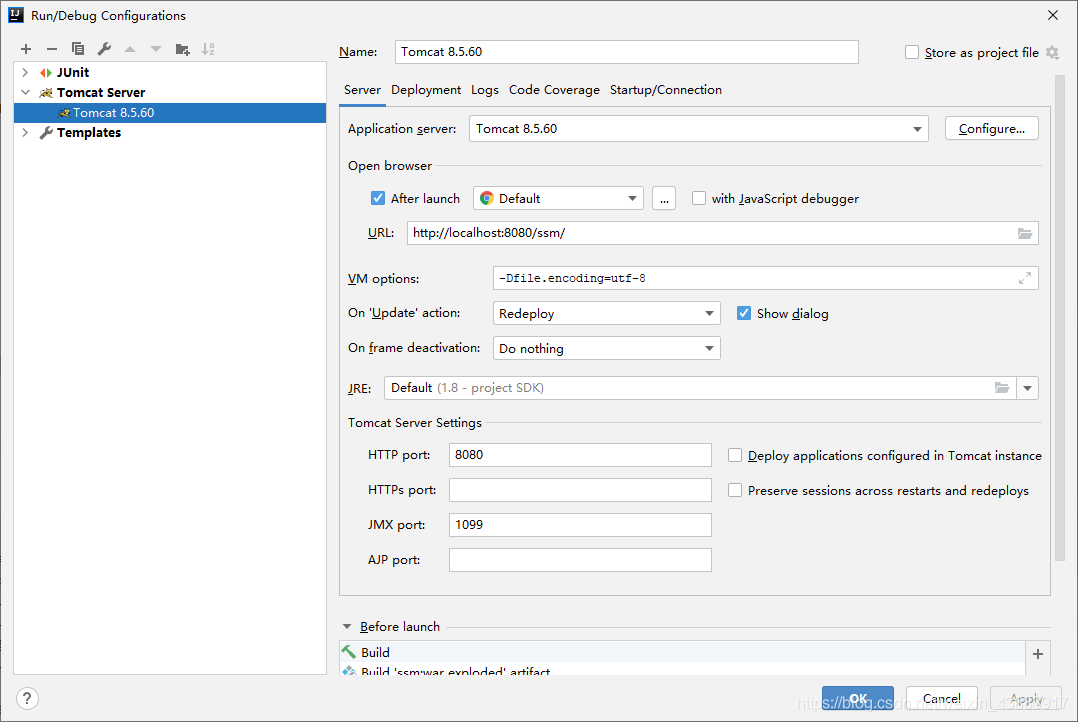Expand the VM options field
1078x722 pixels.
click(x=1024, y=278)
